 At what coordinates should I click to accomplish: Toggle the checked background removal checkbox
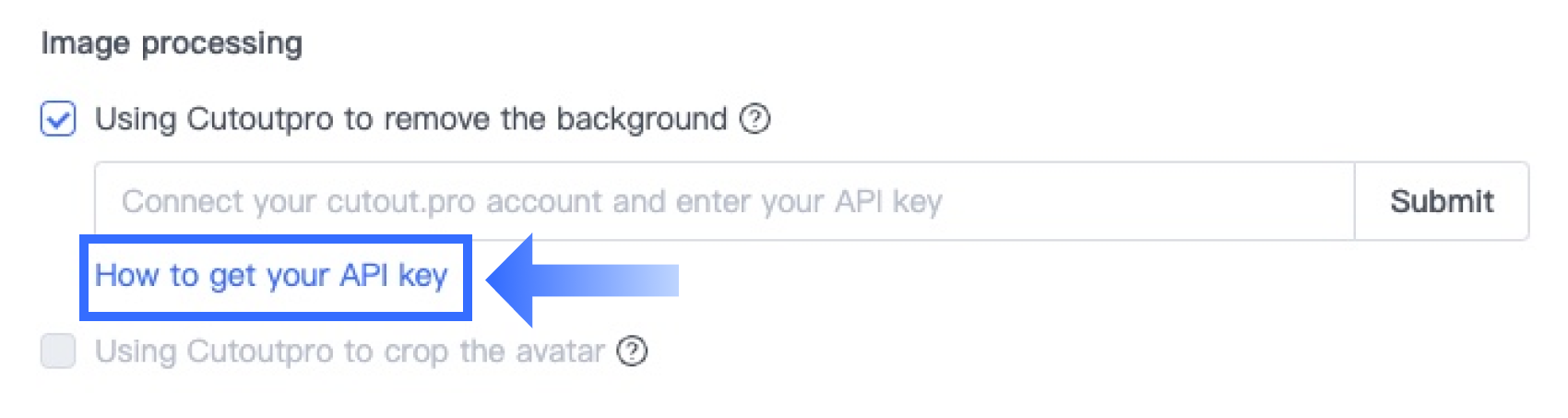click(x=58, y=119)
